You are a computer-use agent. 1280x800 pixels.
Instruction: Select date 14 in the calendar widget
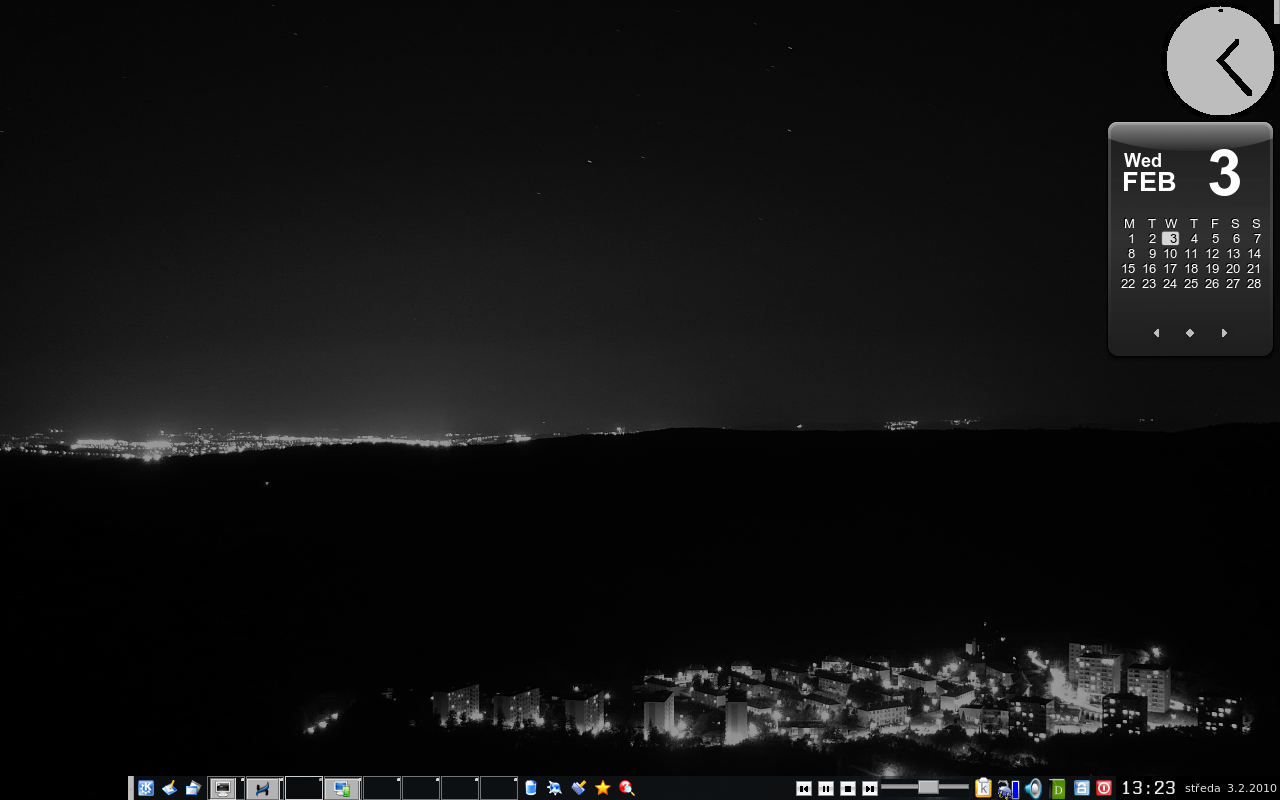pos(1254,254)
